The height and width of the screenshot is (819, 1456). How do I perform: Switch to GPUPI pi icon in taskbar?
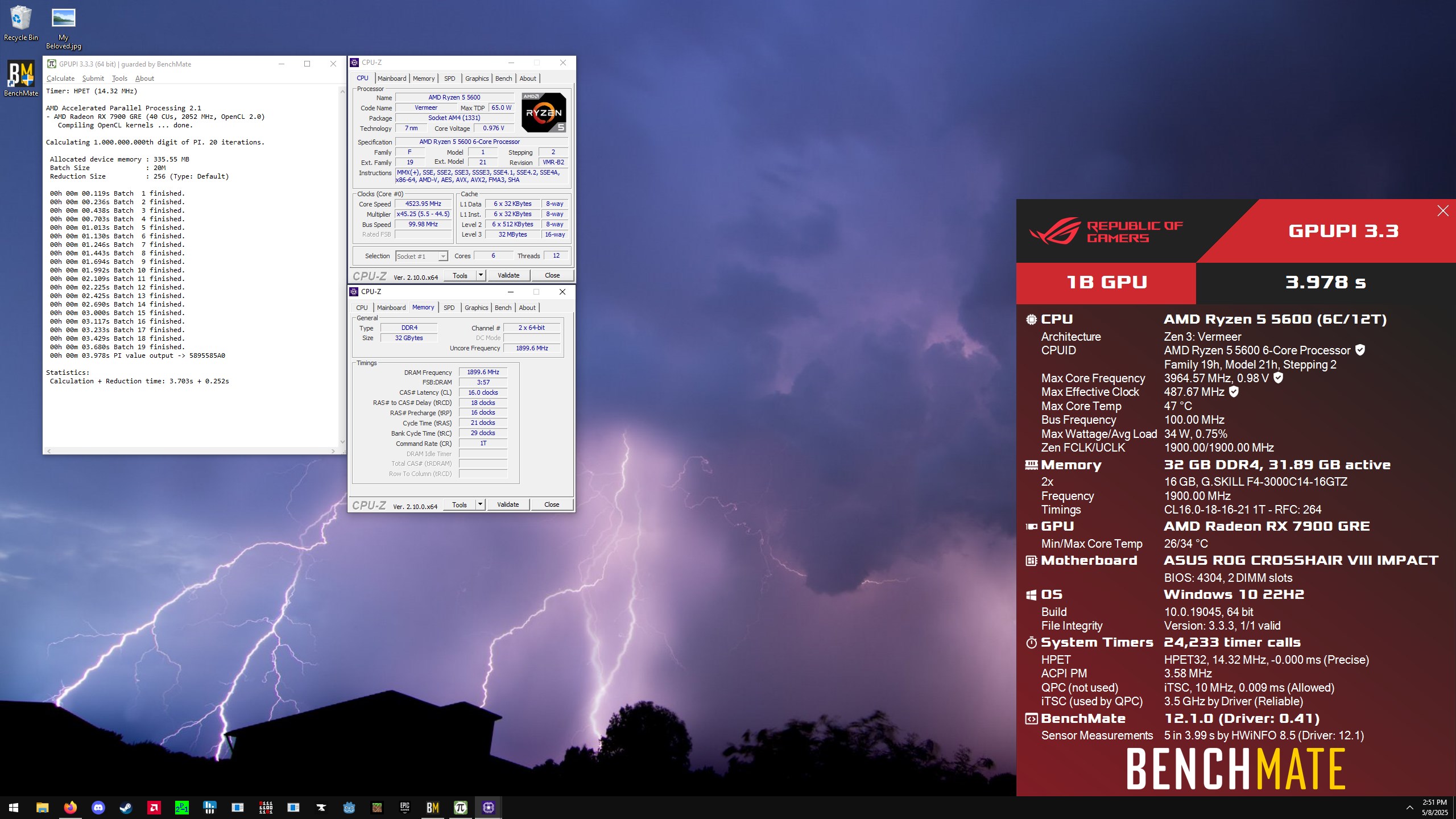point(461,807)
